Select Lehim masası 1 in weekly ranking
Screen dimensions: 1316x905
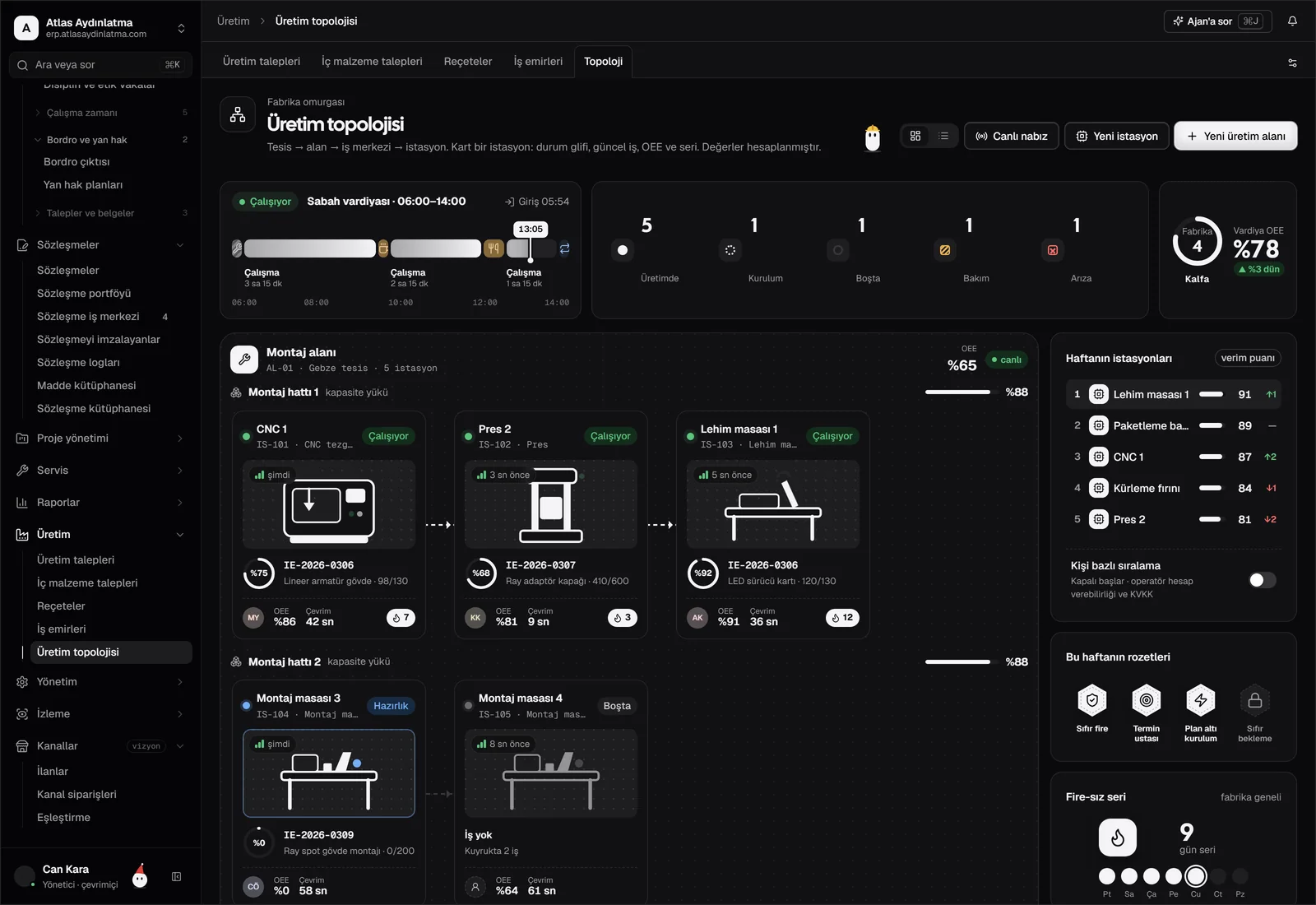(1174, 395)
